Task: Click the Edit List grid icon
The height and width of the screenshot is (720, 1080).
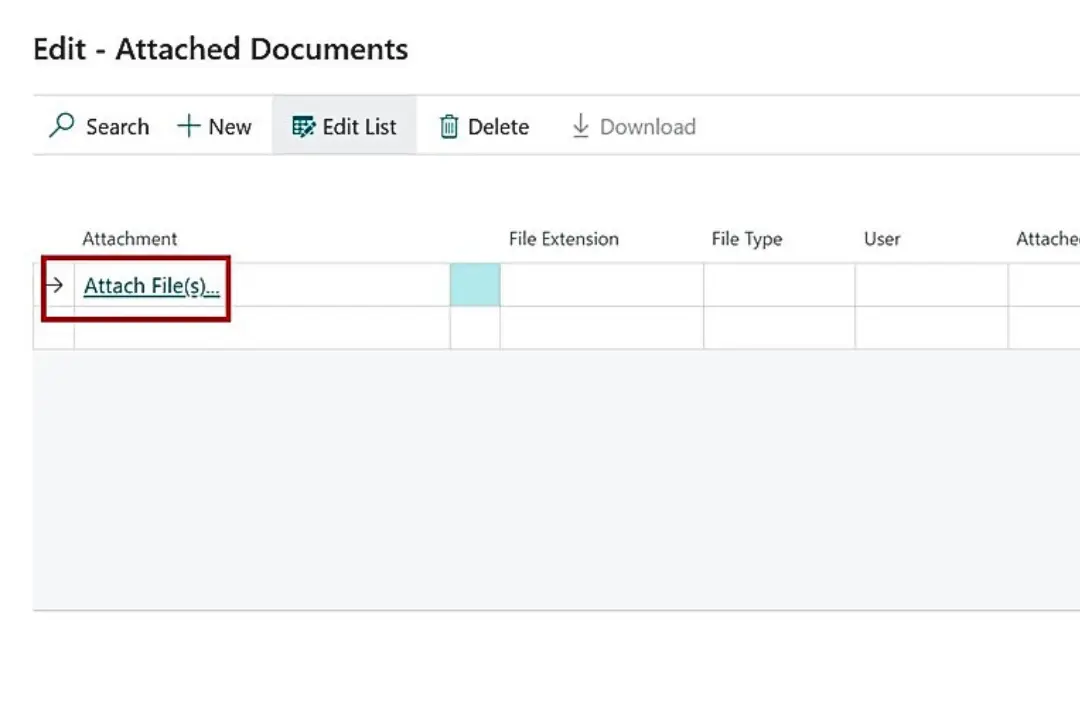Action: pos(304,127)
